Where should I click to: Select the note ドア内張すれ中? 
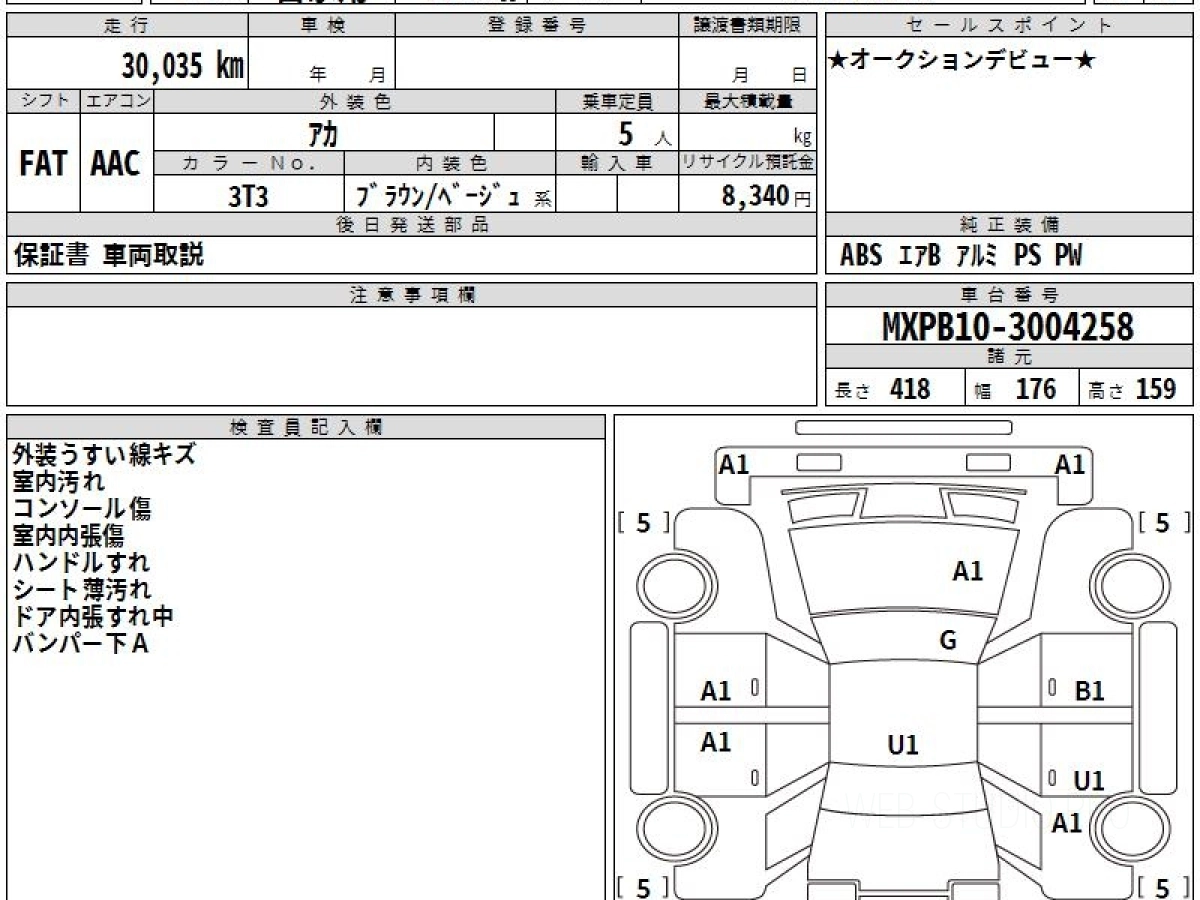coord(93,617)
